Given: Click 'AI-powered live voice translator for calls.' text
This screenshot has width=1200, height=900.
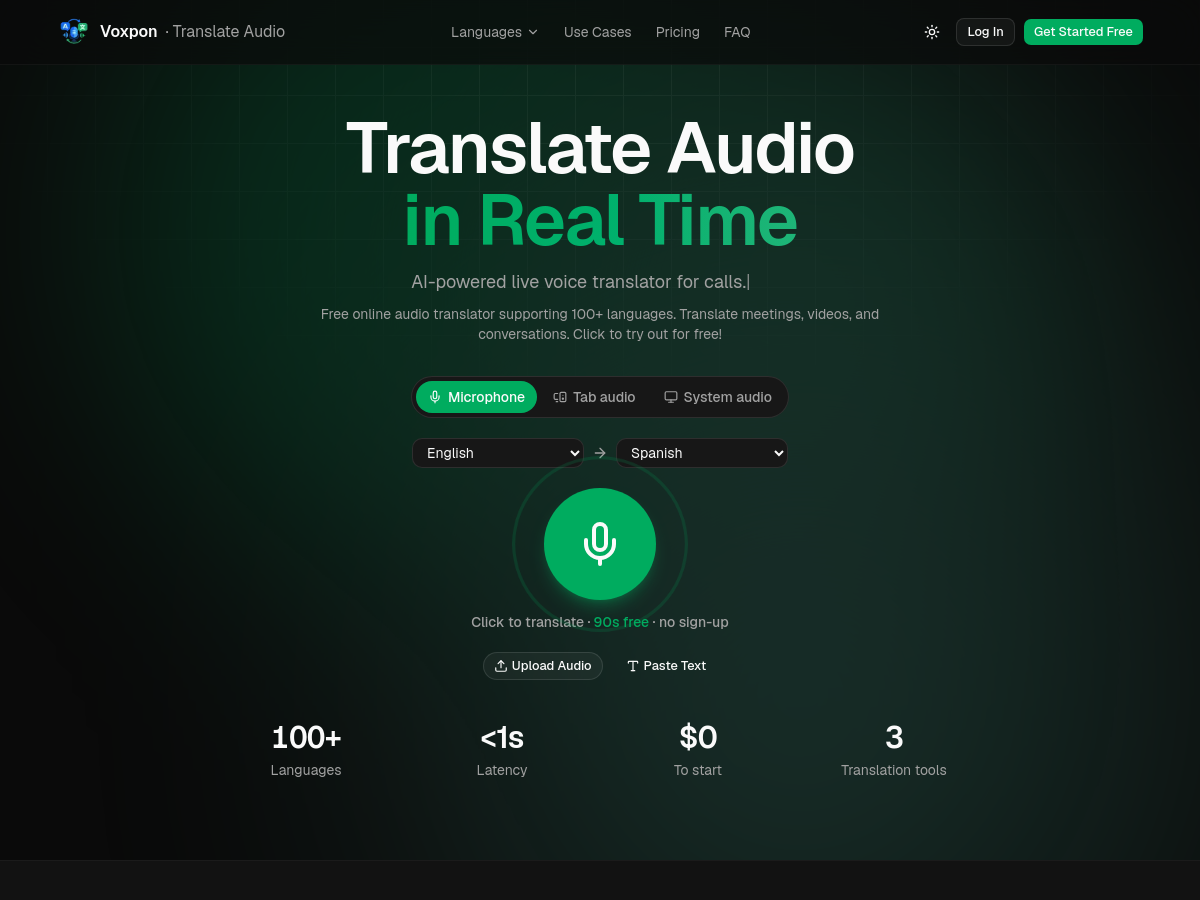Looking at the screenshot, I should (x=579, y=282).
